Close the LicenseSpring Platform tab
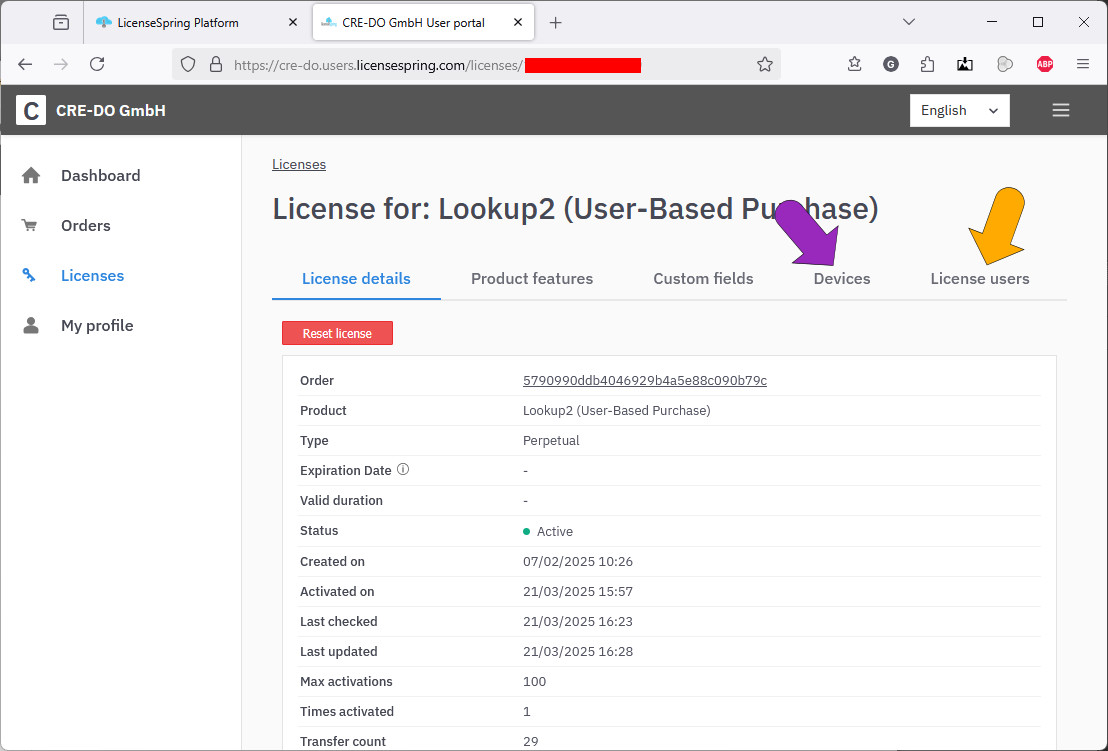 click(293, 23)
